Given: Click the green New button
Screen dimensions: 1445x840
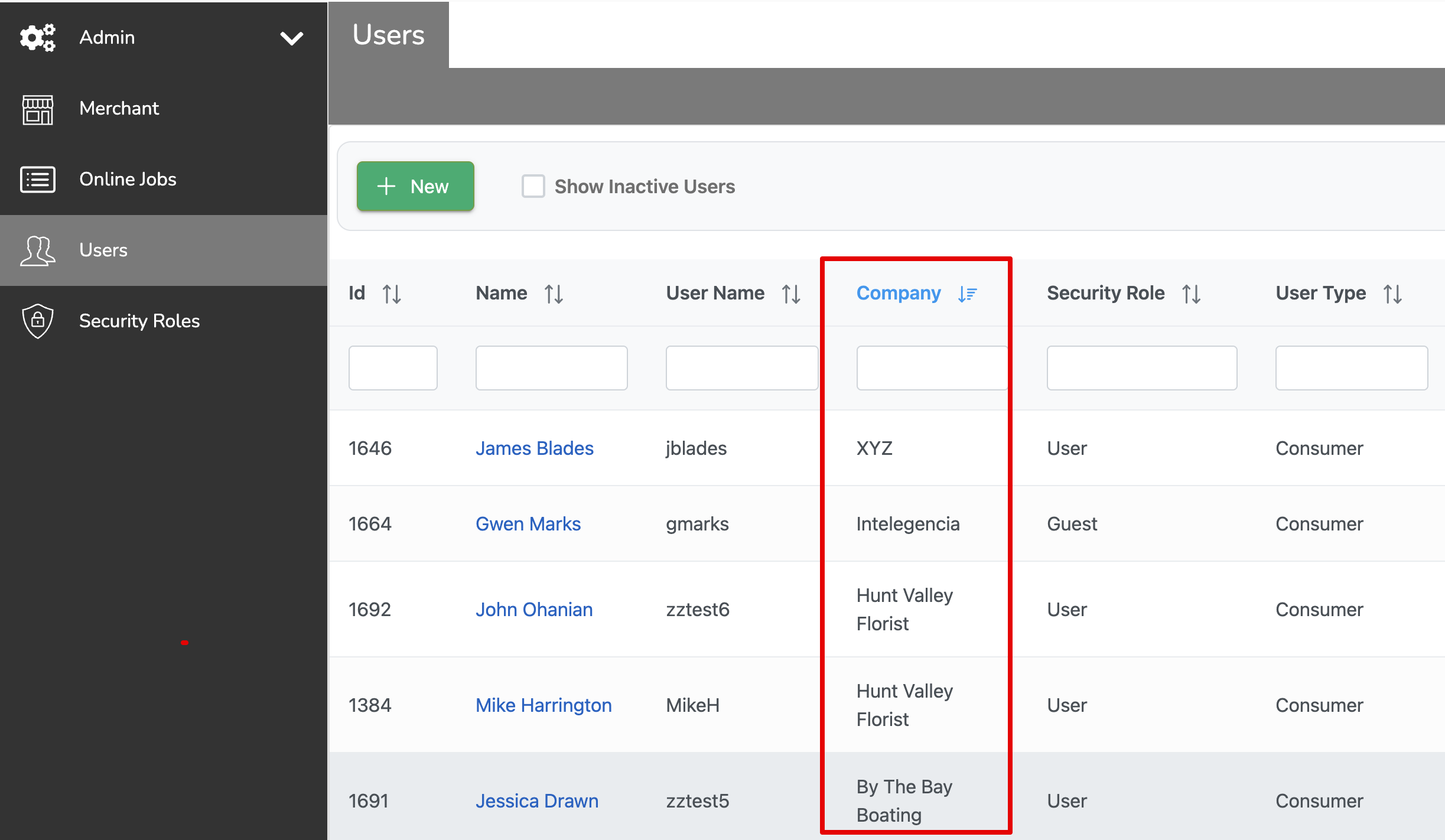Looking at the screenshot, I should tap(415, 186).
